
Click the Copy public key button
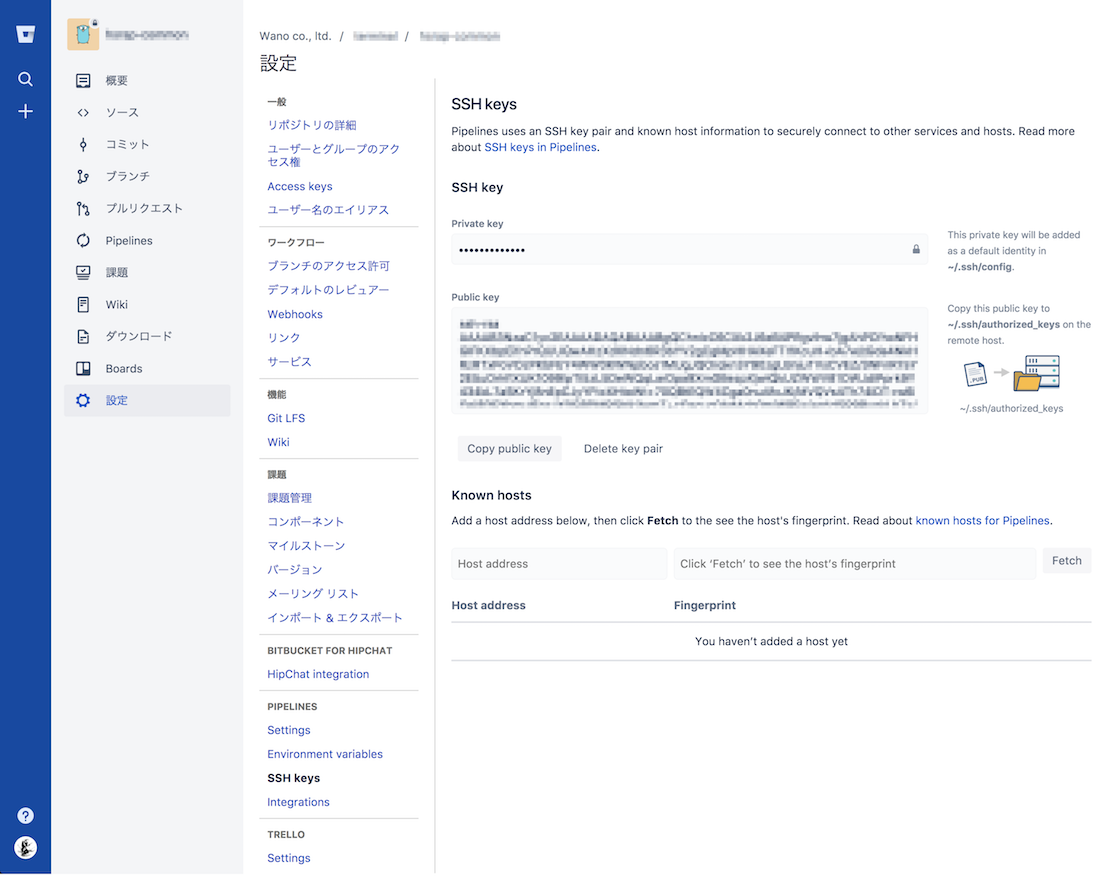click(x=509, y=448)
